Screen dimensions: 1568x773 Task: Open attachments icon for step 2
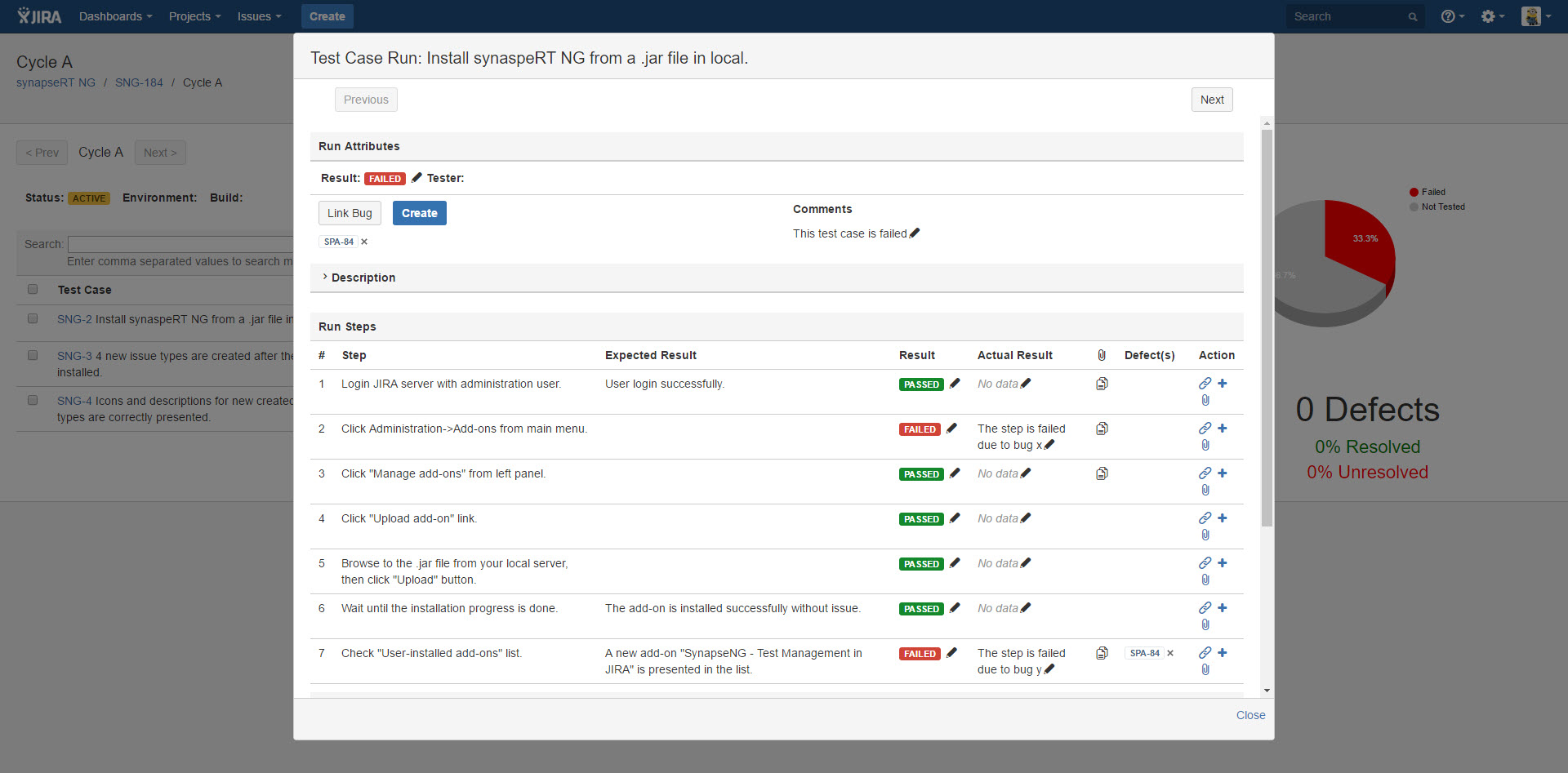[x=1102, y=429]
